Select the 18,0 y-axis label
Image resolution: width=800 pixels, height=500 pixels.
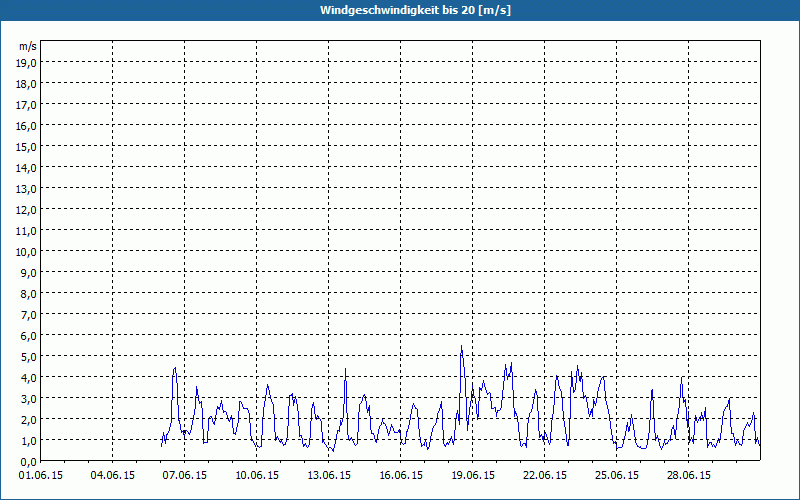tap(27, 84)
